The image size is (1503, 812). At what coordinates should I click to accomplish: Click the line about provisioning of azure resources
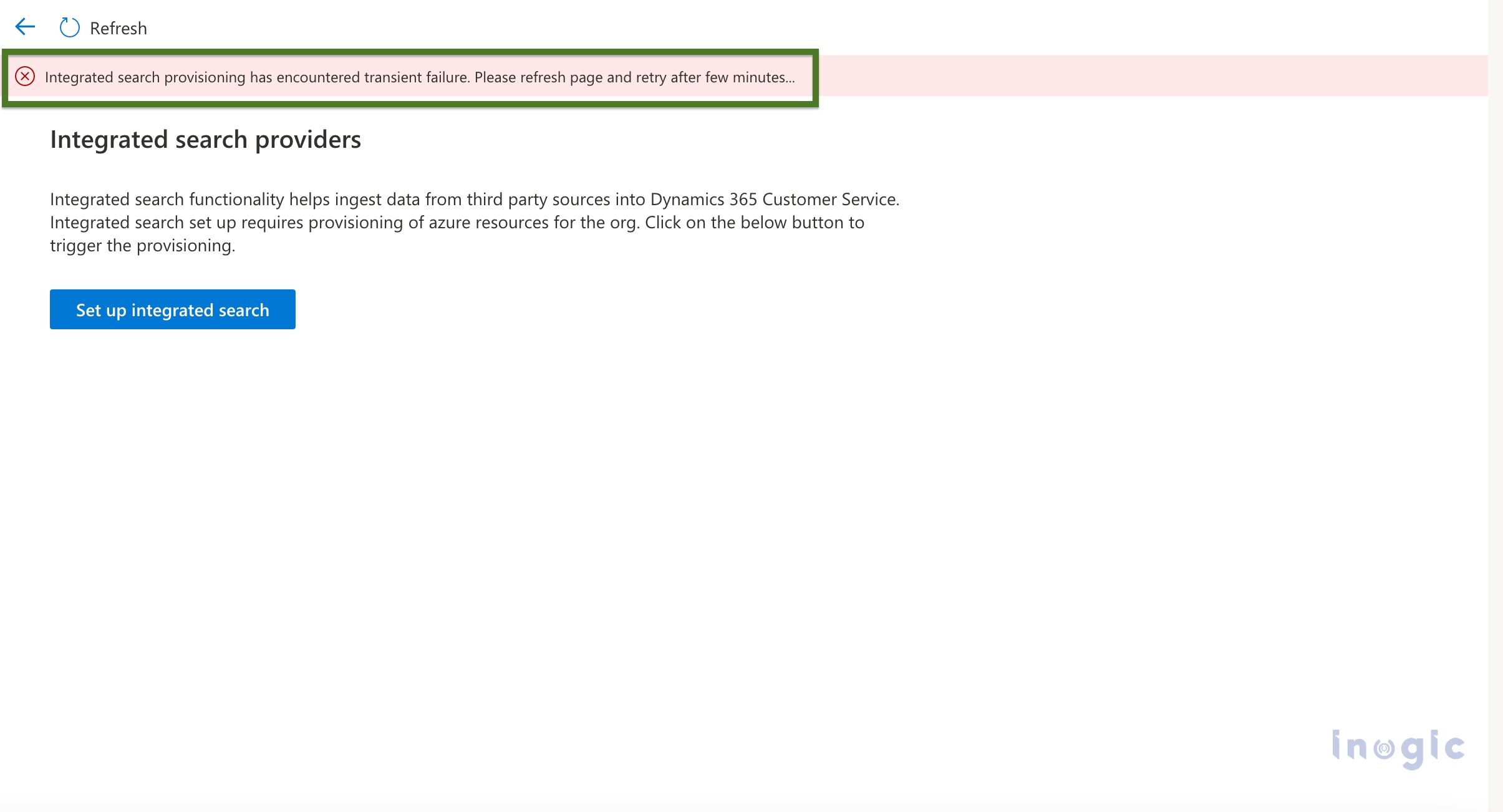[x=457, y=223]
